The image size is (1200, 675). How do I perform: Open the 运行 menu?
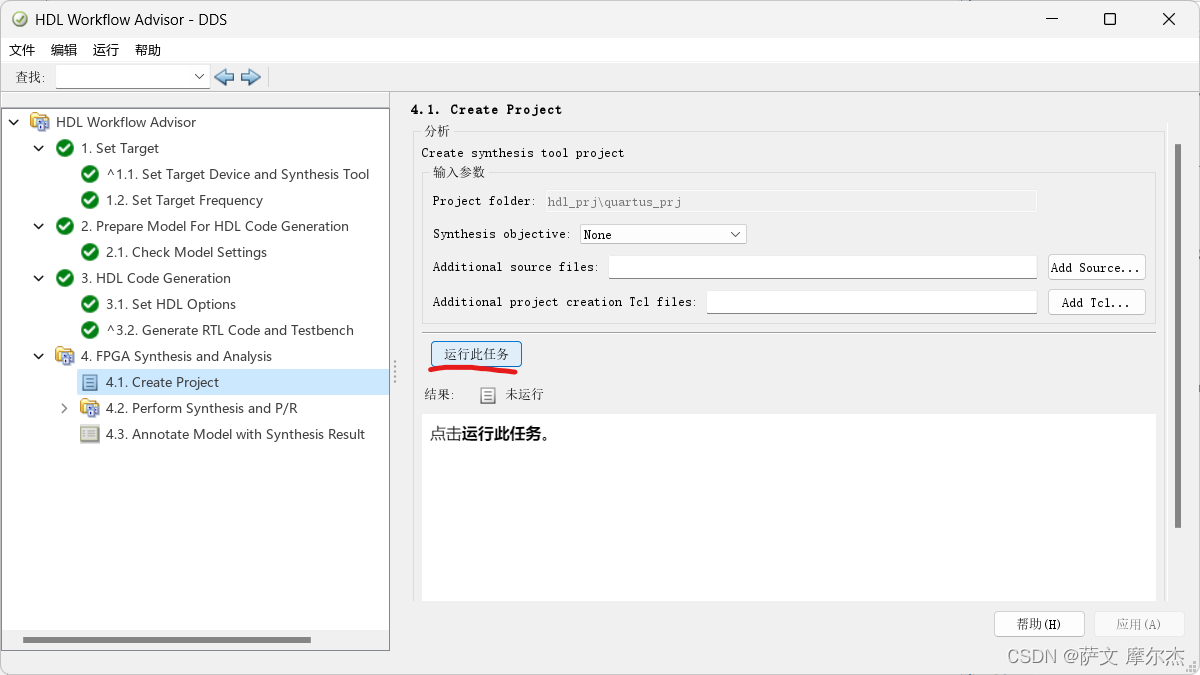tap(104, 49)
